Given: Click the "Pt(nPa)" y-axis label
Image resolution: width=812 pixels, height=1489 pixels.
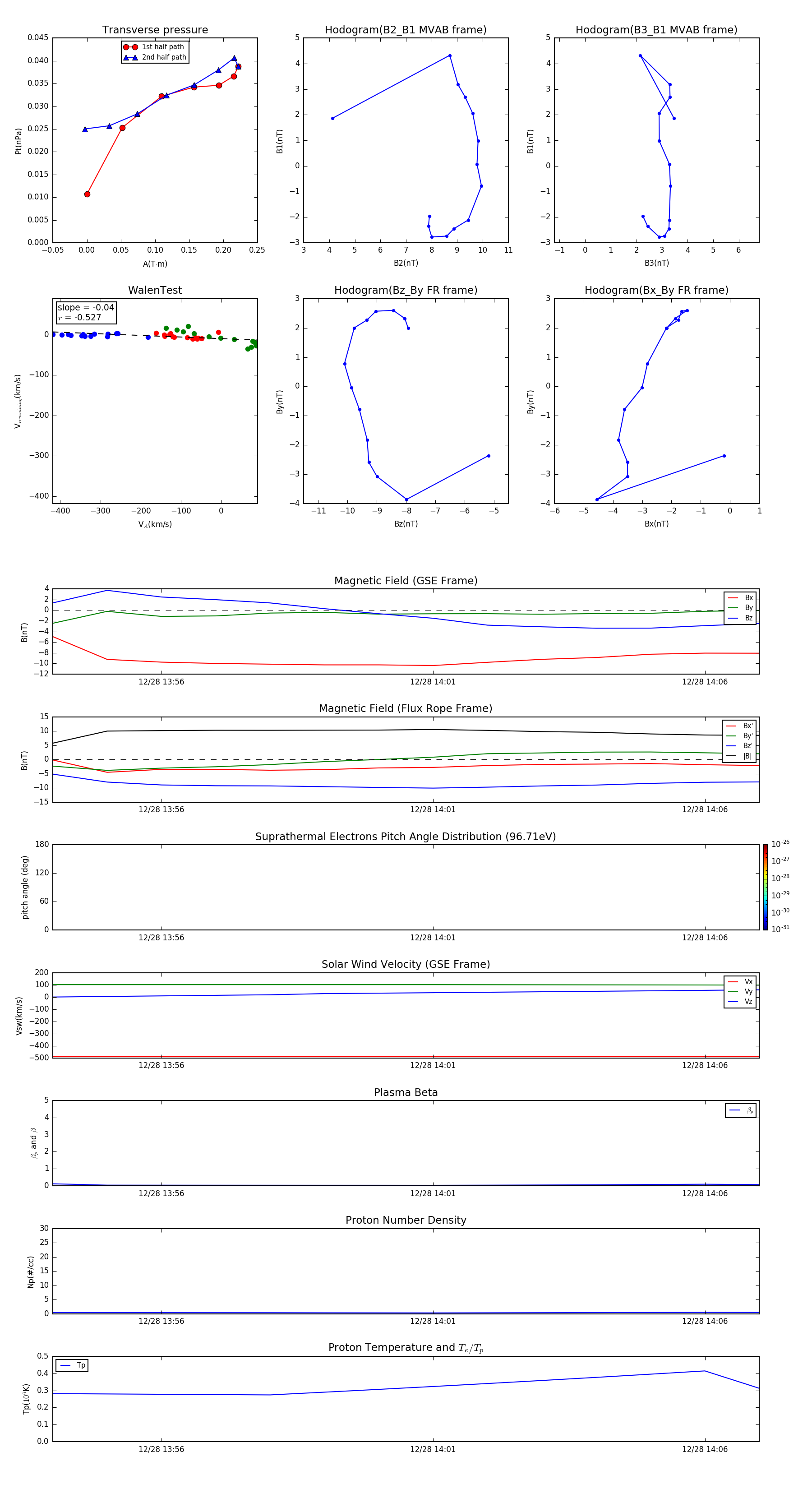Looking at the screenshot, I should (18, 140).
